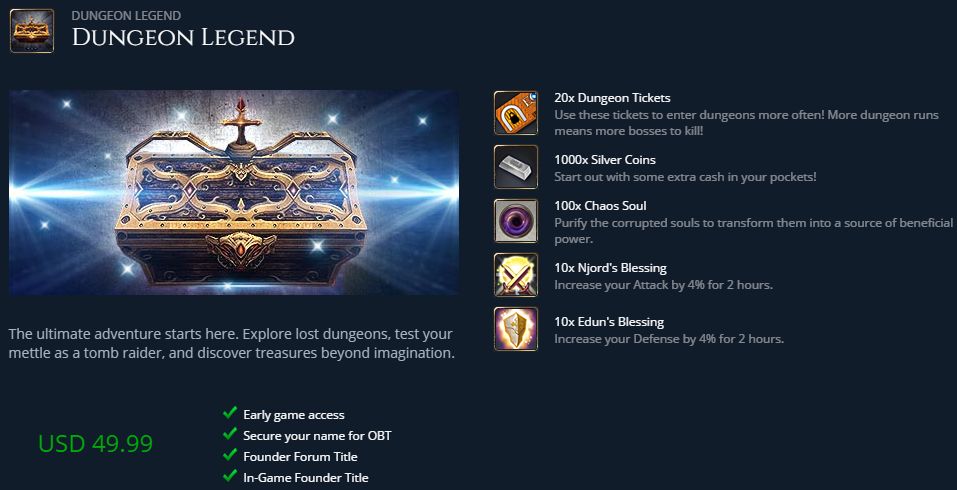
Task: Click the USD 49.99 price
Action: point(95,444)
